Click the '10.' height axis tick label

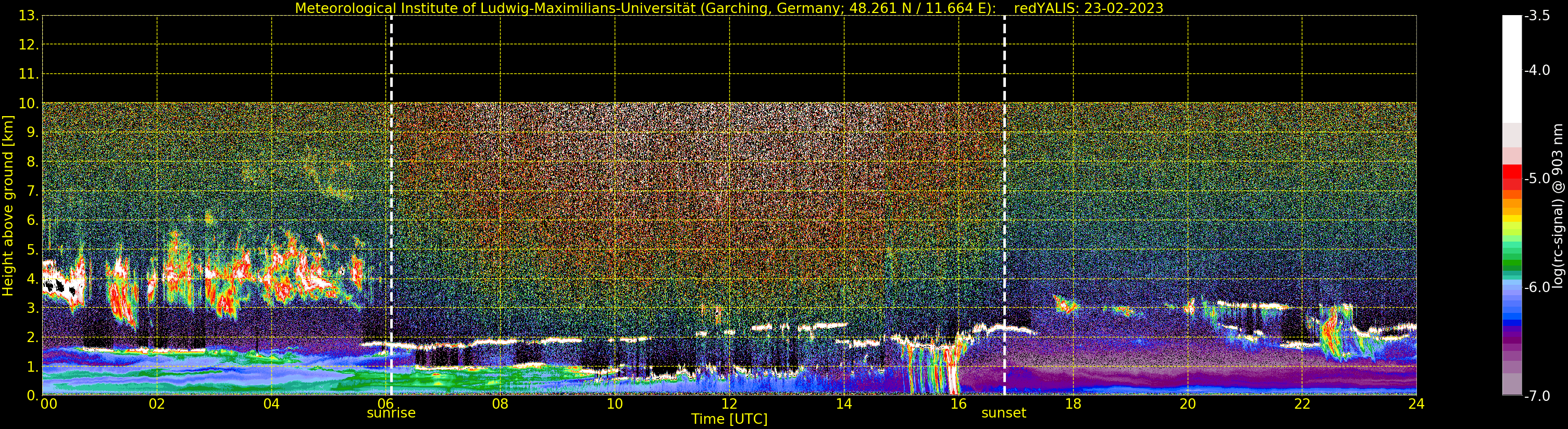coord(29,104)
